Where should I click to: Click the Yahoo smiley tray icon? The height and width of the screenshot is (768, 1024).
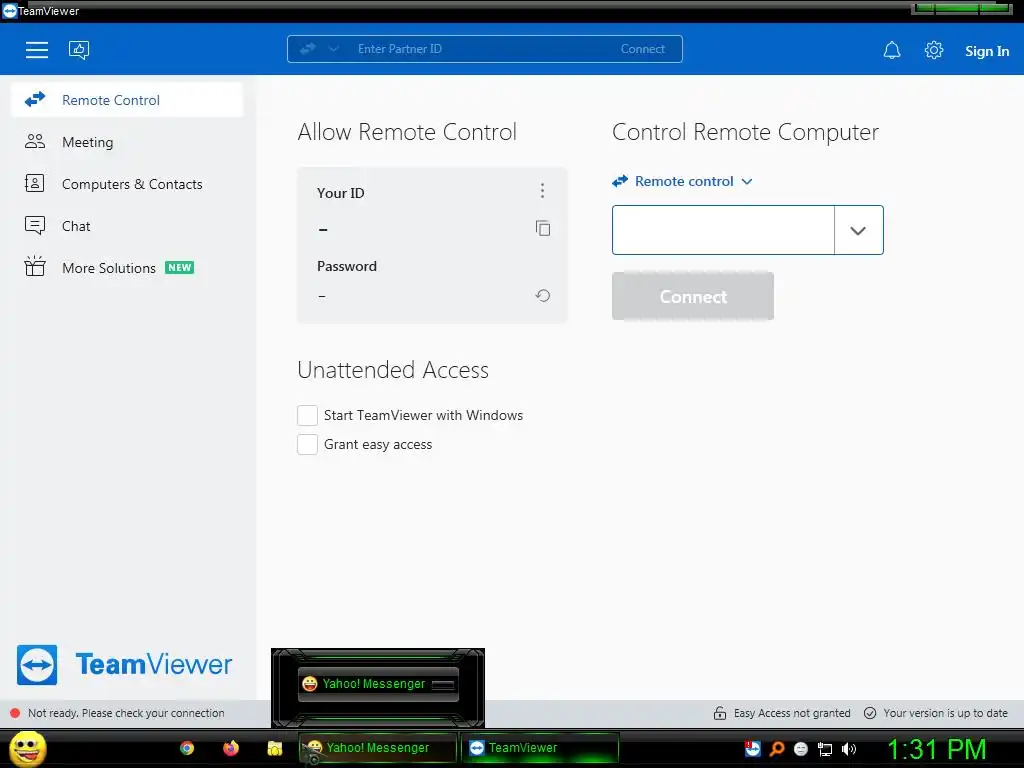click(801, 749)
